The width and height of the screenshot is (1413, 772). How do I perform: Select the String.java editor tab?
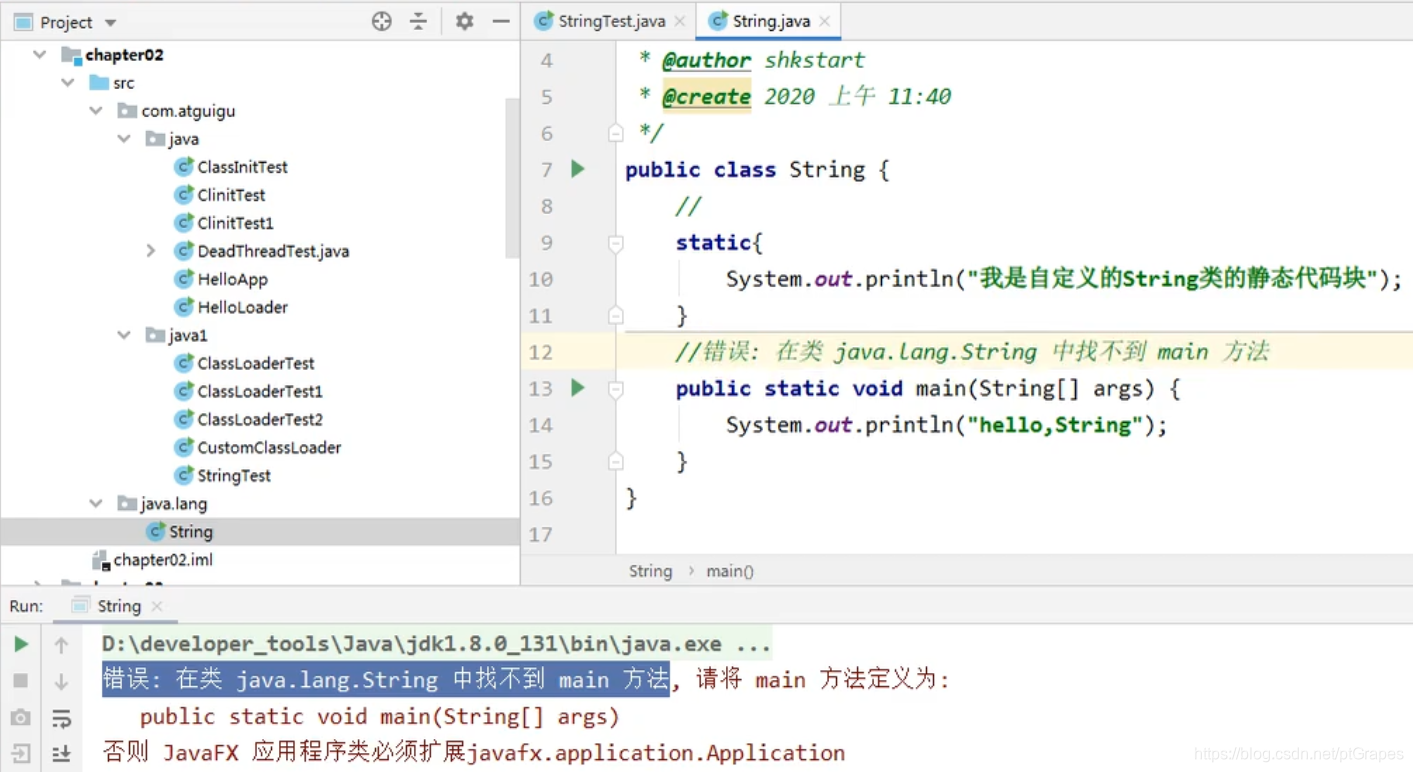[768, 21]
